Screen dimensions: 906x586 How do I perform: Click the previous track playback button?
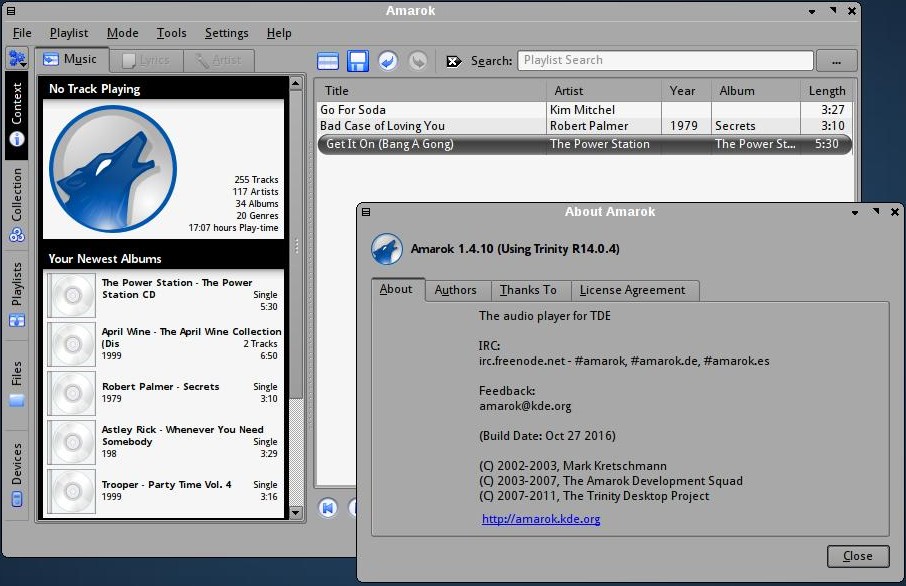328,508
